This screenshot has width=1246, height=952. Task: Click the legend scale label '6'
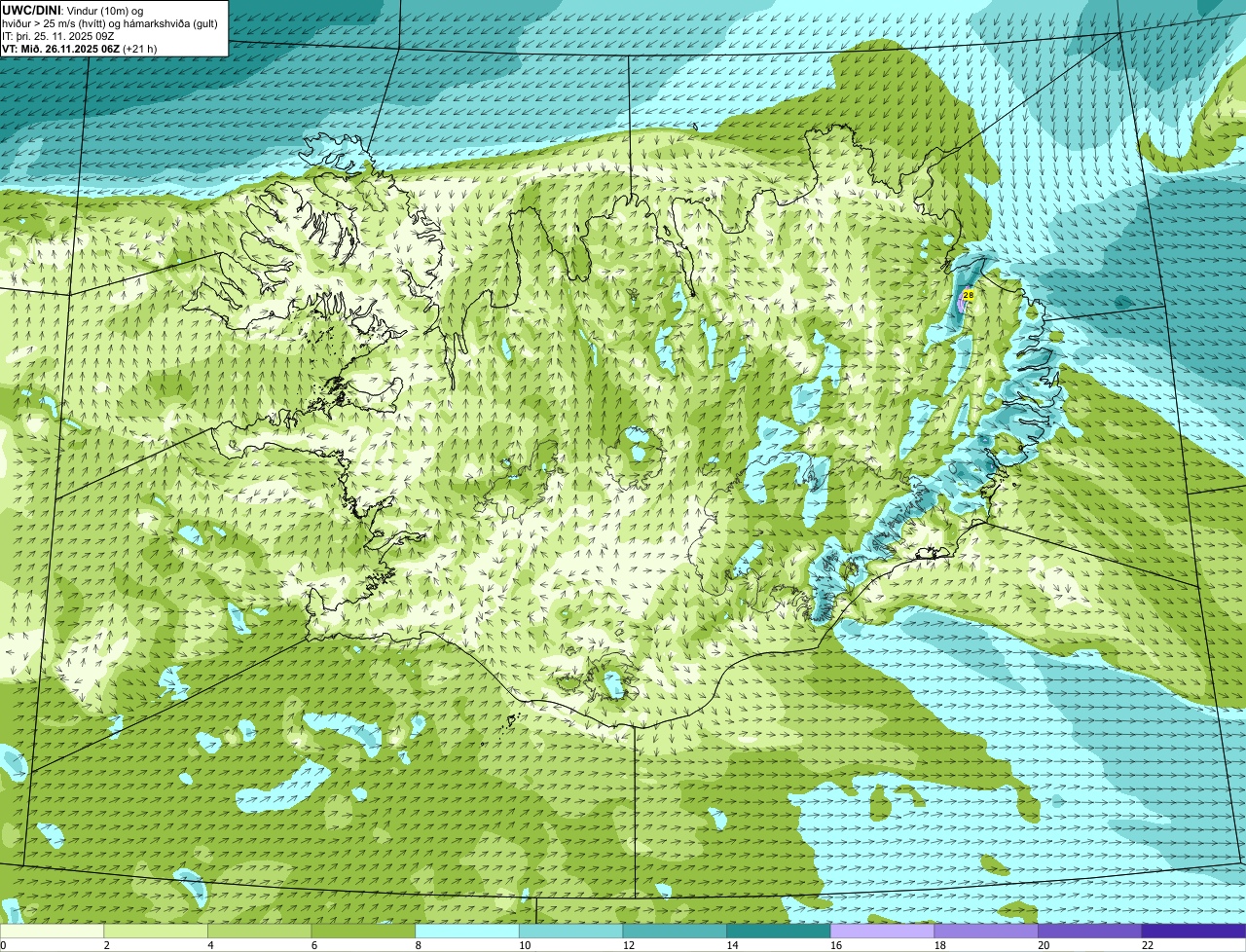click(313, 945)
